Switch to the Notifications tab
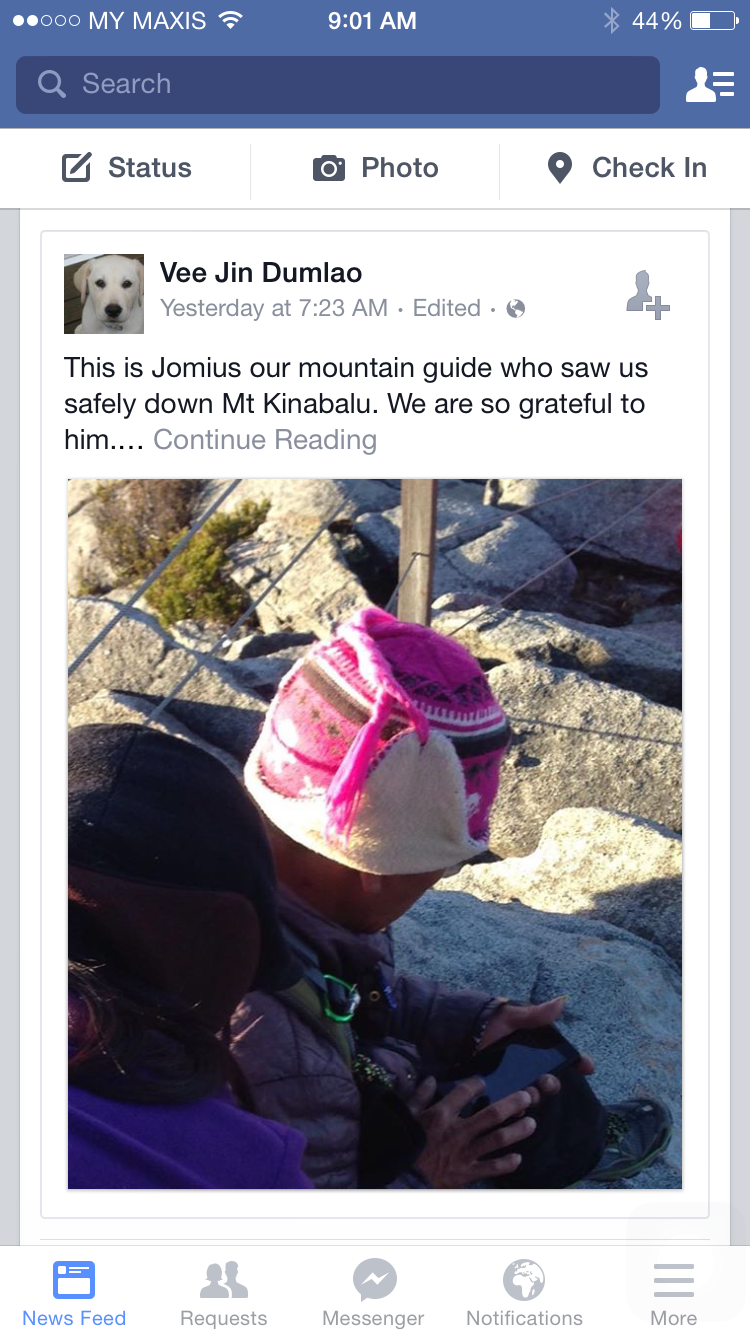Viewport: 750px width, 1334px height. [x=524, y=1292]
